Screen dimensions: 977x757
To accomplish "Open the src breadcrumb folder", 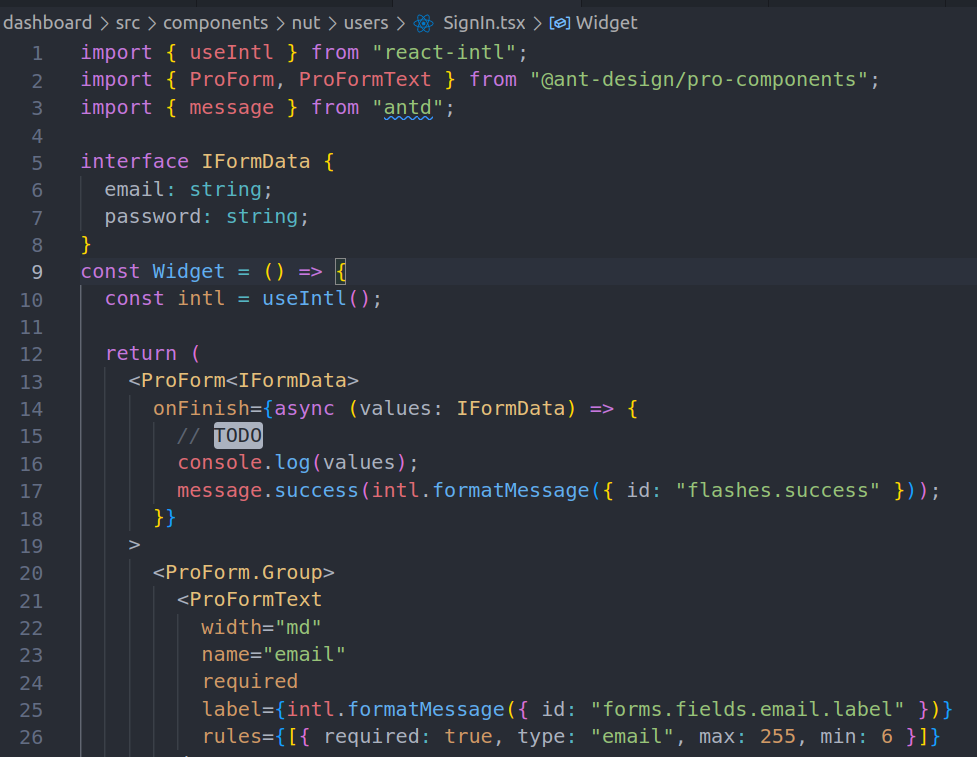I will point(128,22).
